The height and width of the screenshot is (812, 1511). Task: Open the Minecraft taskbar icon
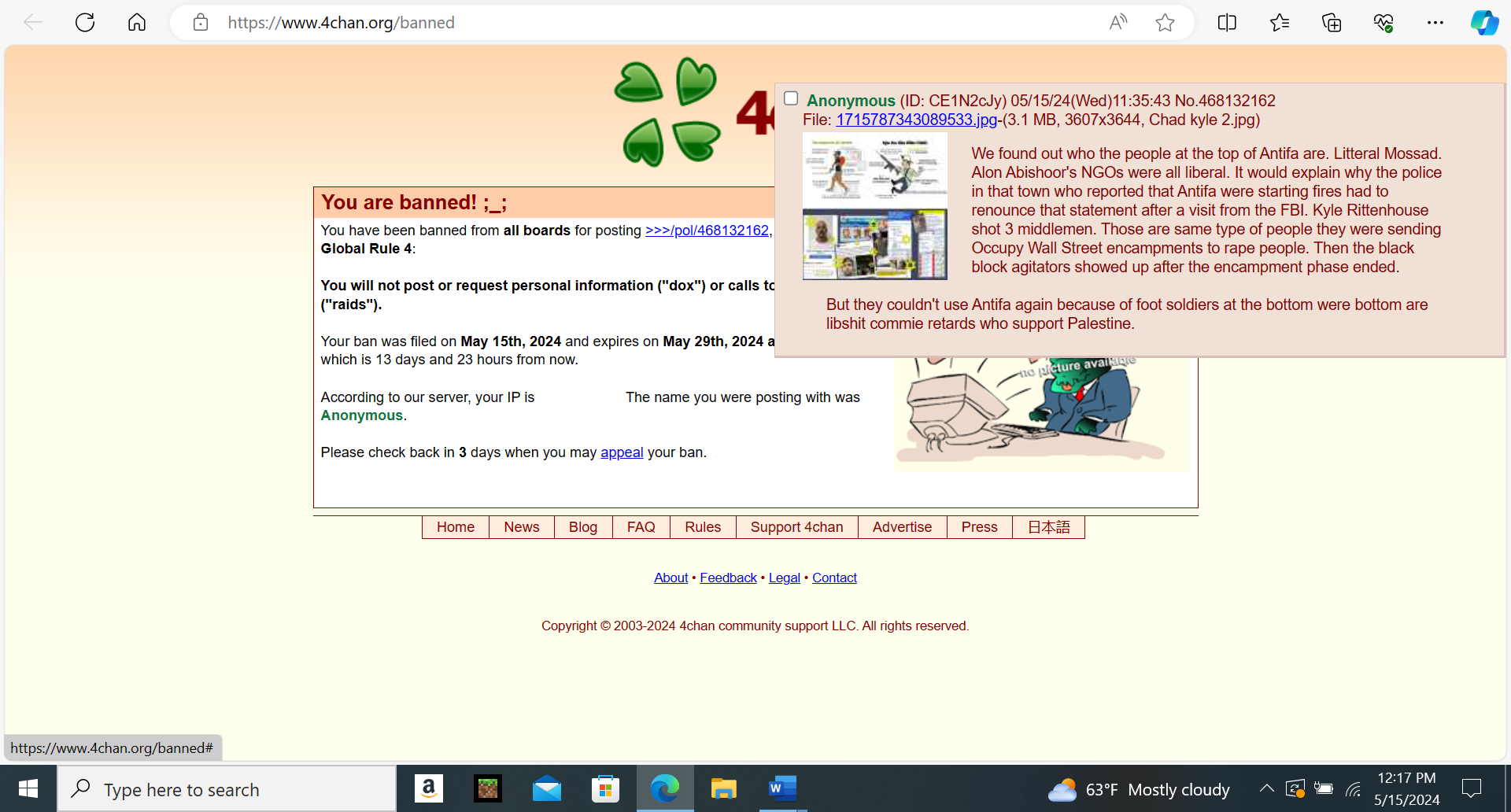[488, 788]
